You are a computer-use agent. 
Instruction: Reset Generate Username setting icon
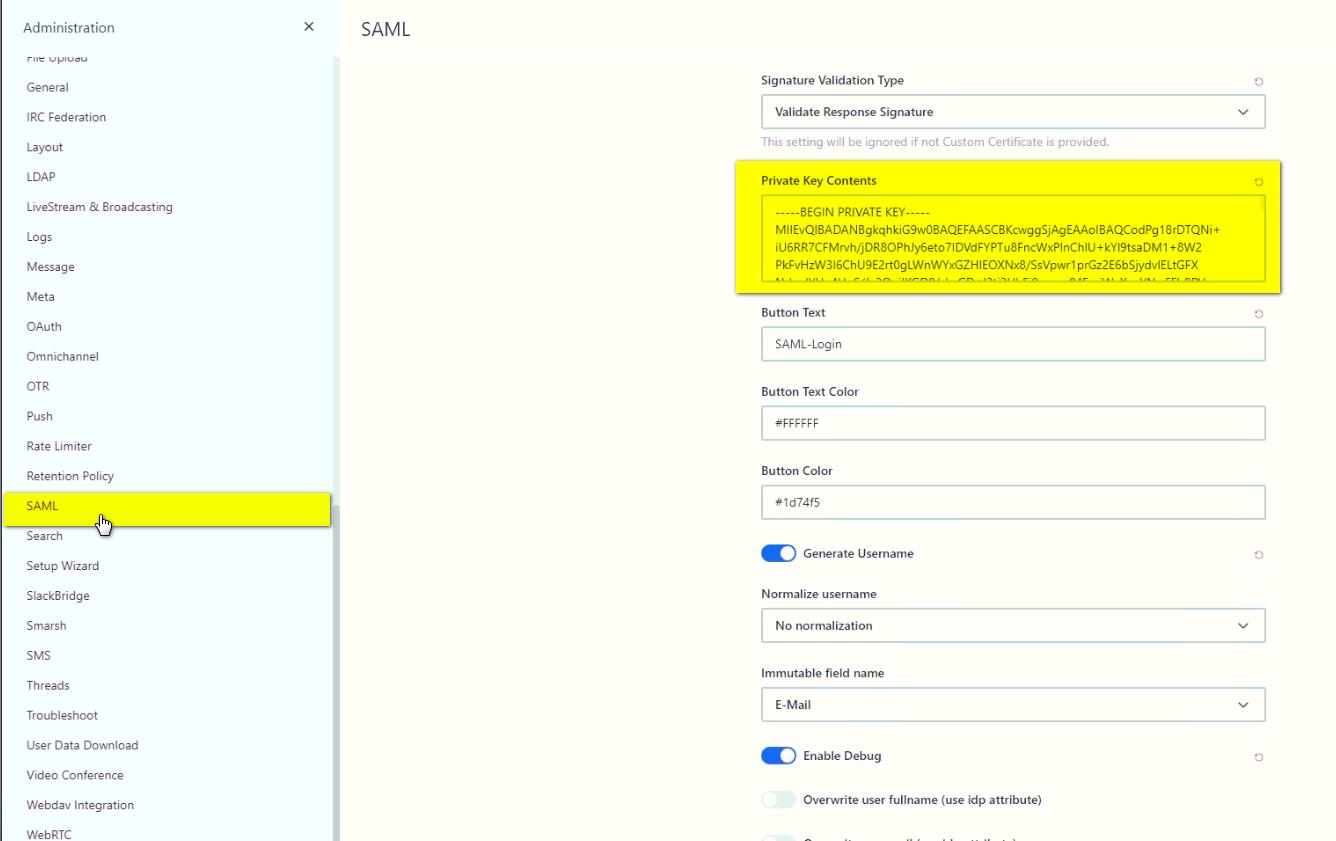coord(1258,555)
